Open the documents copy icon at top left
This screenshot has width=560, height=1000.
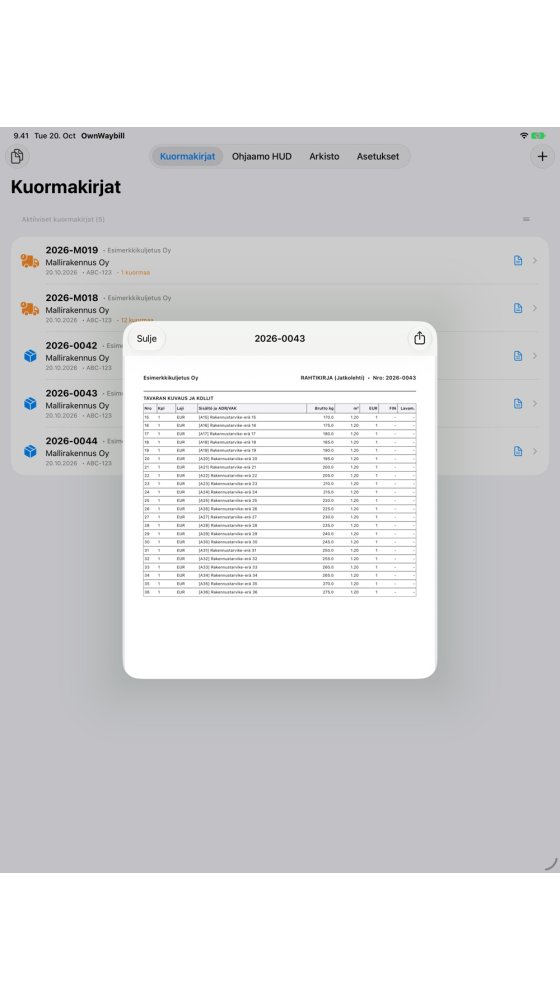pyautogui.click(x=17, y=156)
